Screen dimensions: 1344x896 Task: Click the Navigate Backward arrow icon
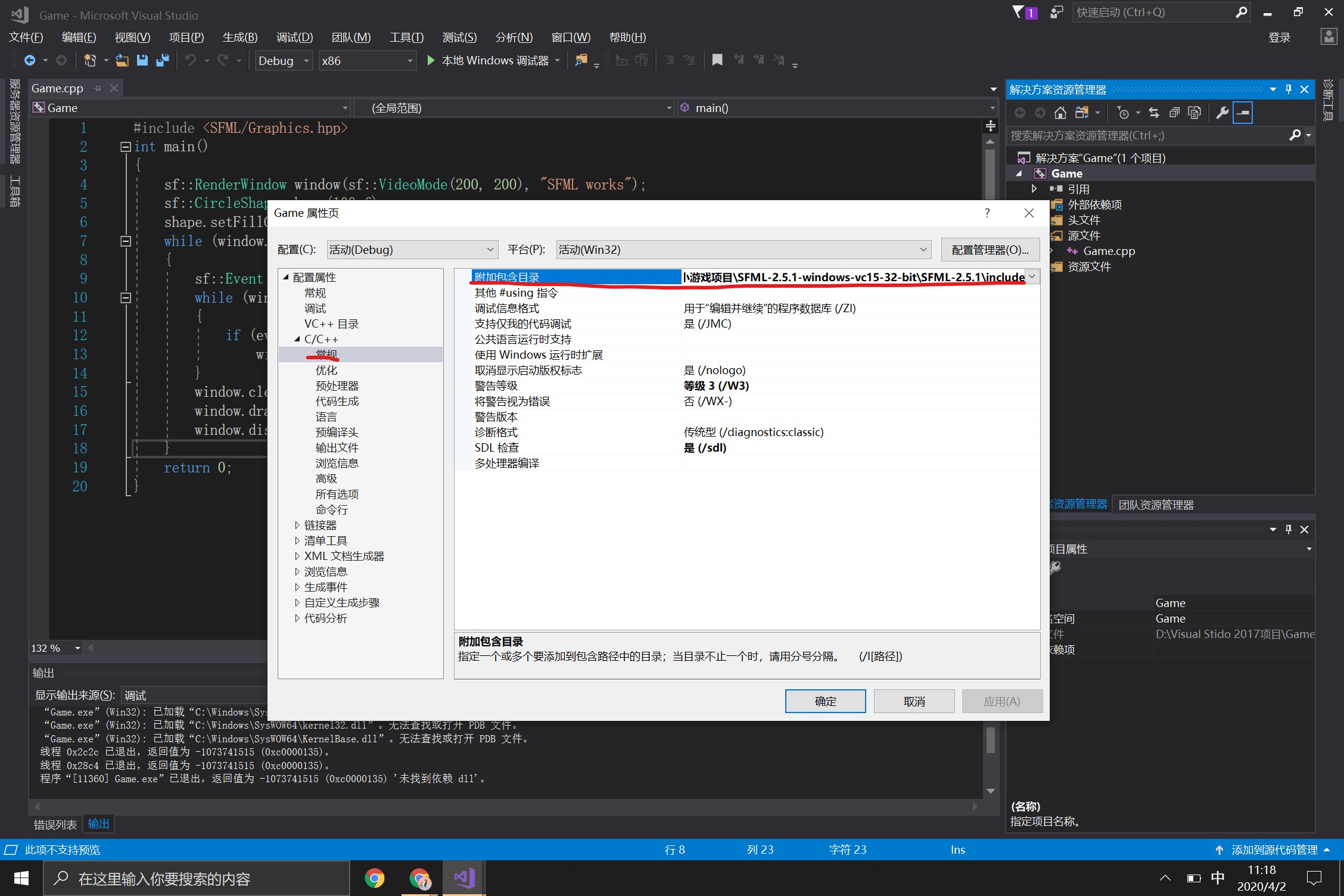(x=31, y=60)
